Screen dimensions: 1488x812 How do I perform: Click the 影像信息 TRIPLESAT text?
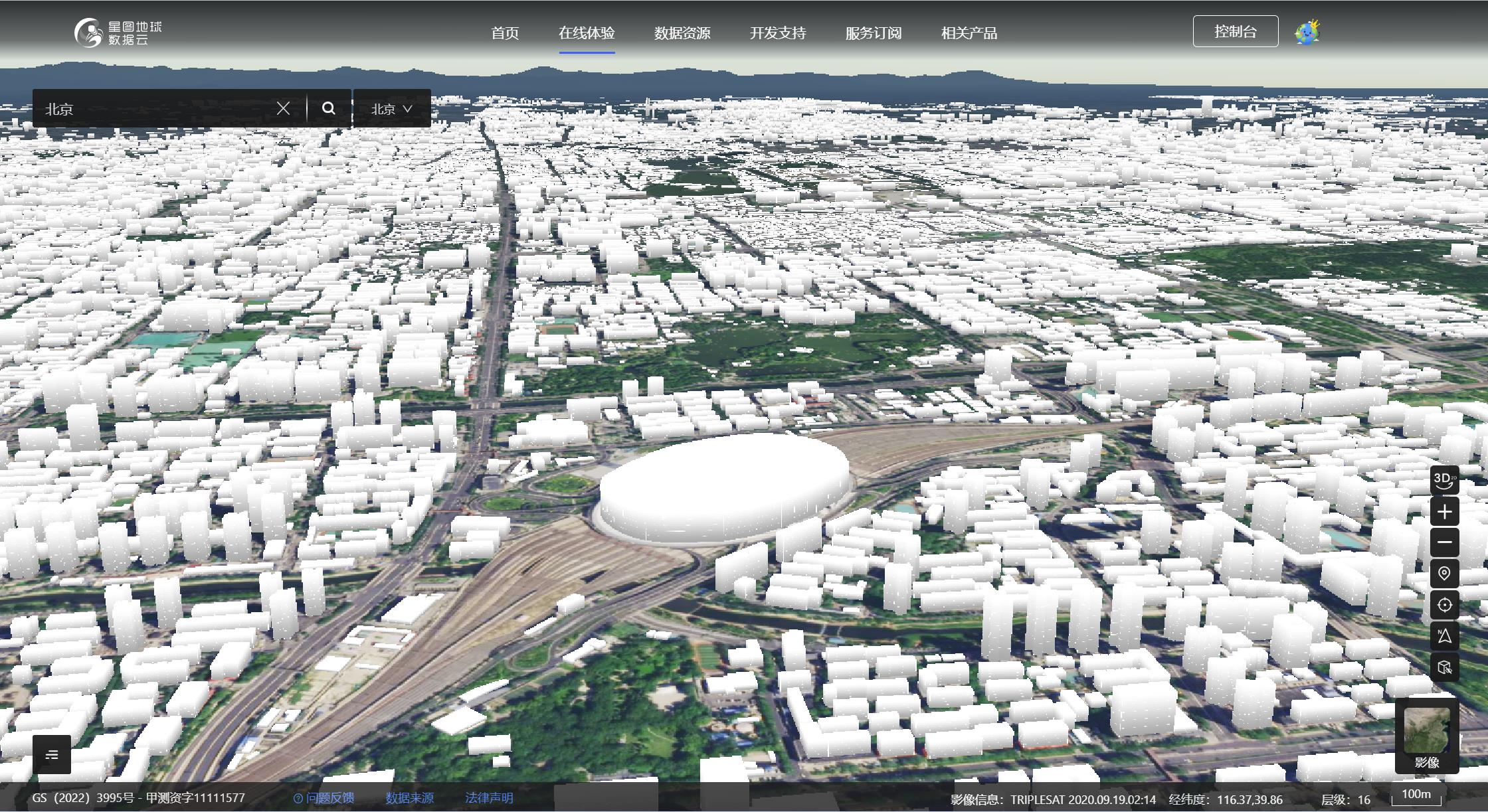tap(1053, 799)
